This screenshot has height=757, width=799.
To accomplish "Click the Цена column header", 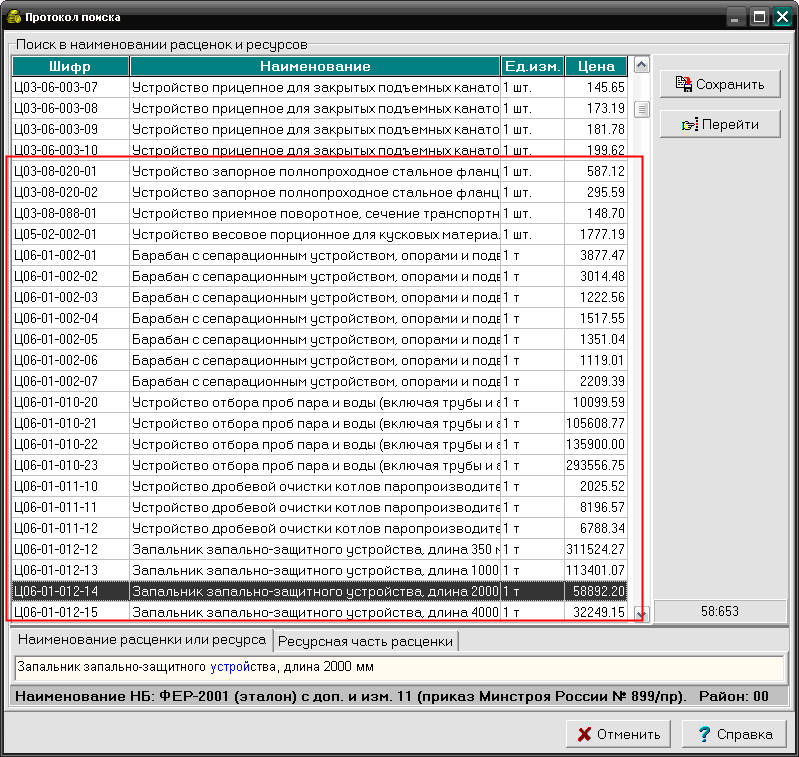I will [596, 66].
